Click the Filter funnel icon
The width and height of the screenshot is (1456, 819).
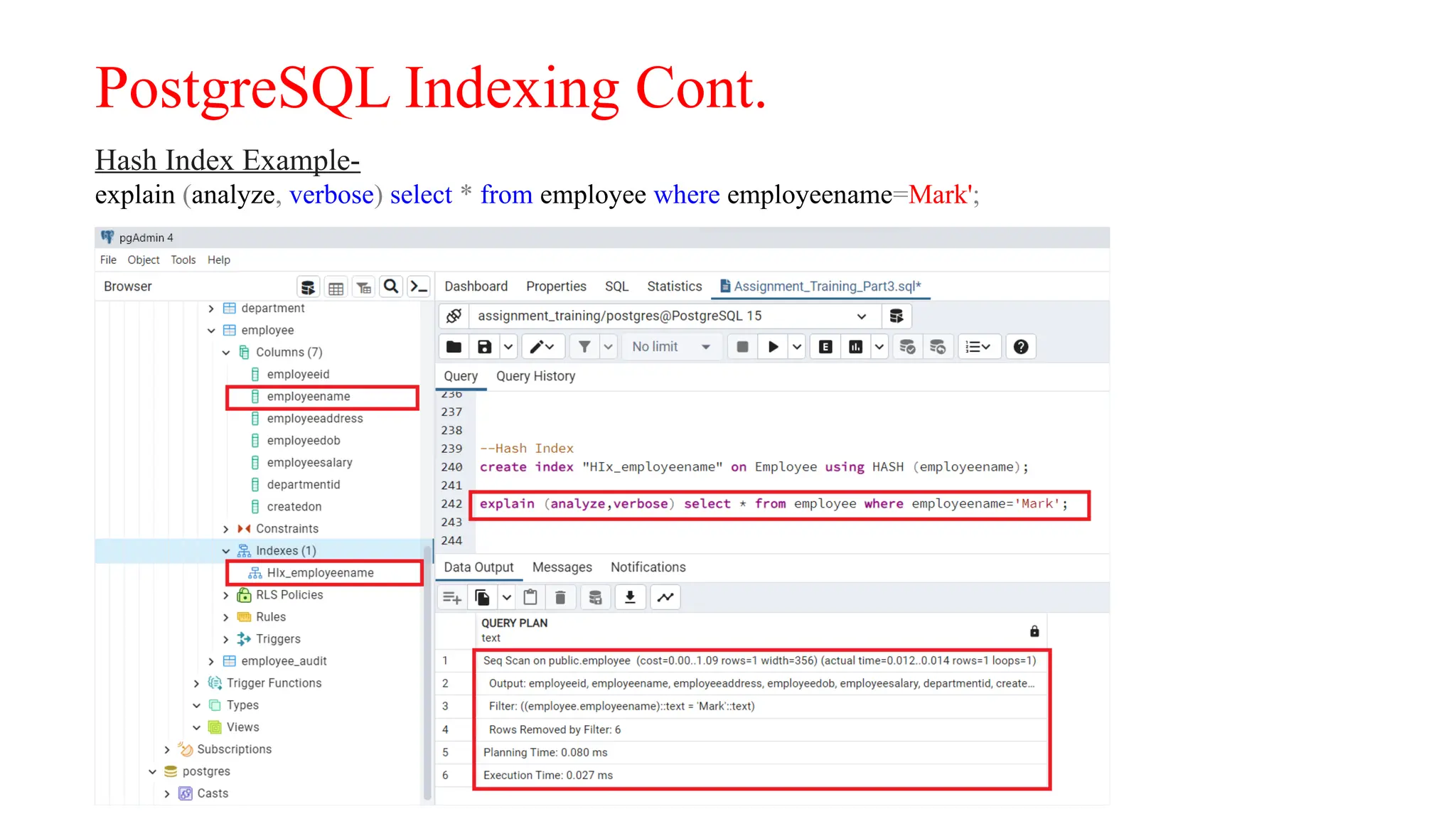pos(584,347)
